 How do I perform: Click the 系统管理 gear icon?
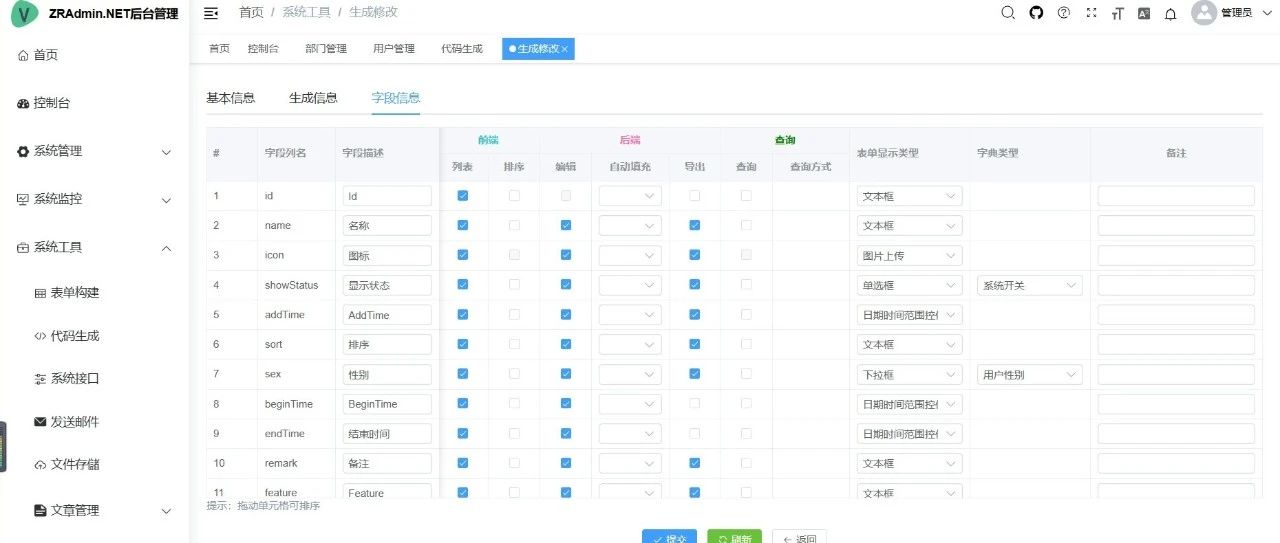tap(23, 151)
